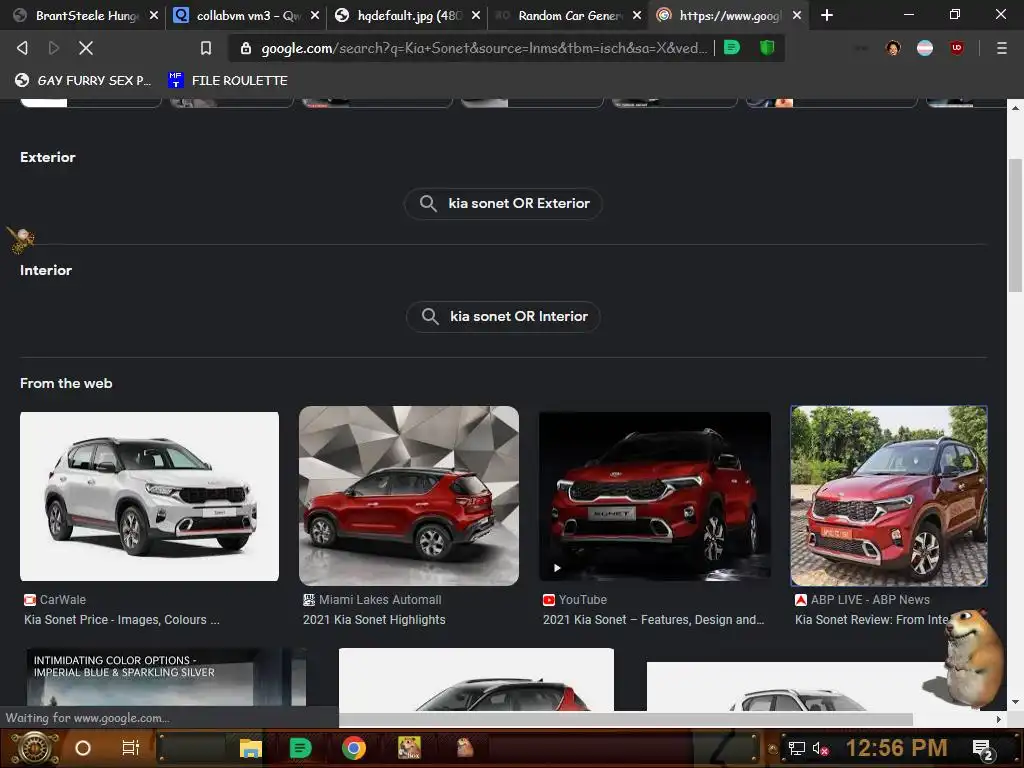Close the hqdefault.jpg tab
Viewport: 1024px width, 768px height.
tap(475, 15)
